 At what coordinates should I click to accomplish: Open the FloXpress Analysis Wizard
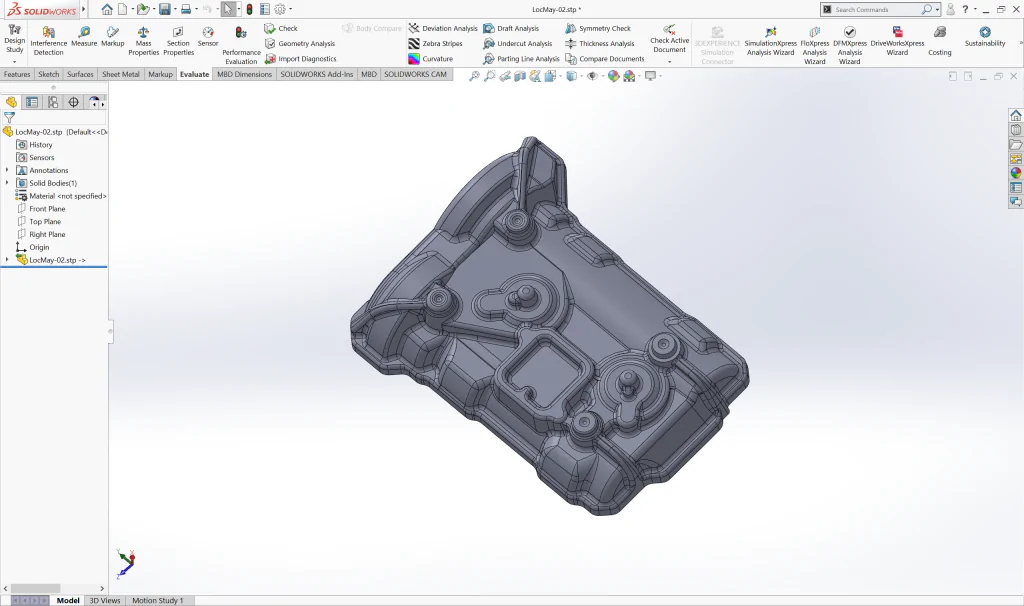click(814, 45)
